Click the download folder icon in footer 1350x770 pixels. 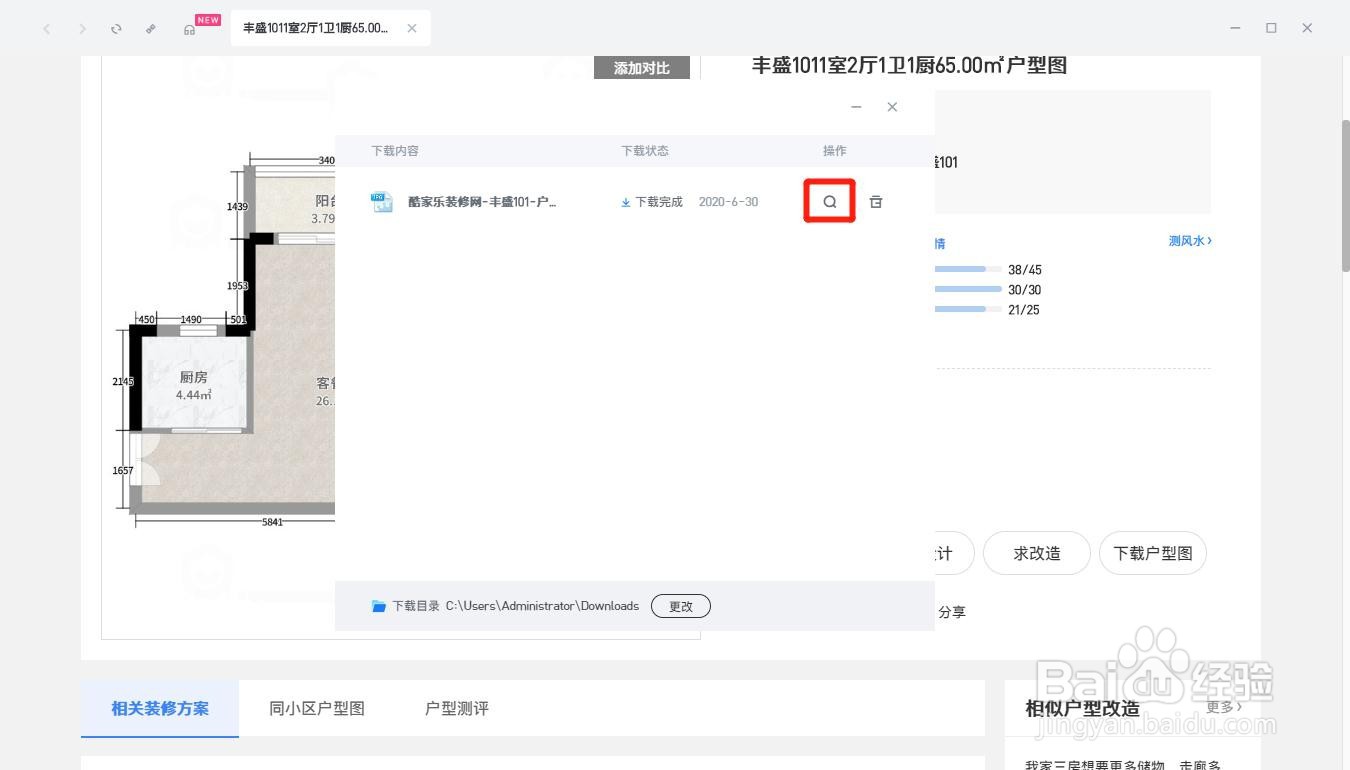379,606
